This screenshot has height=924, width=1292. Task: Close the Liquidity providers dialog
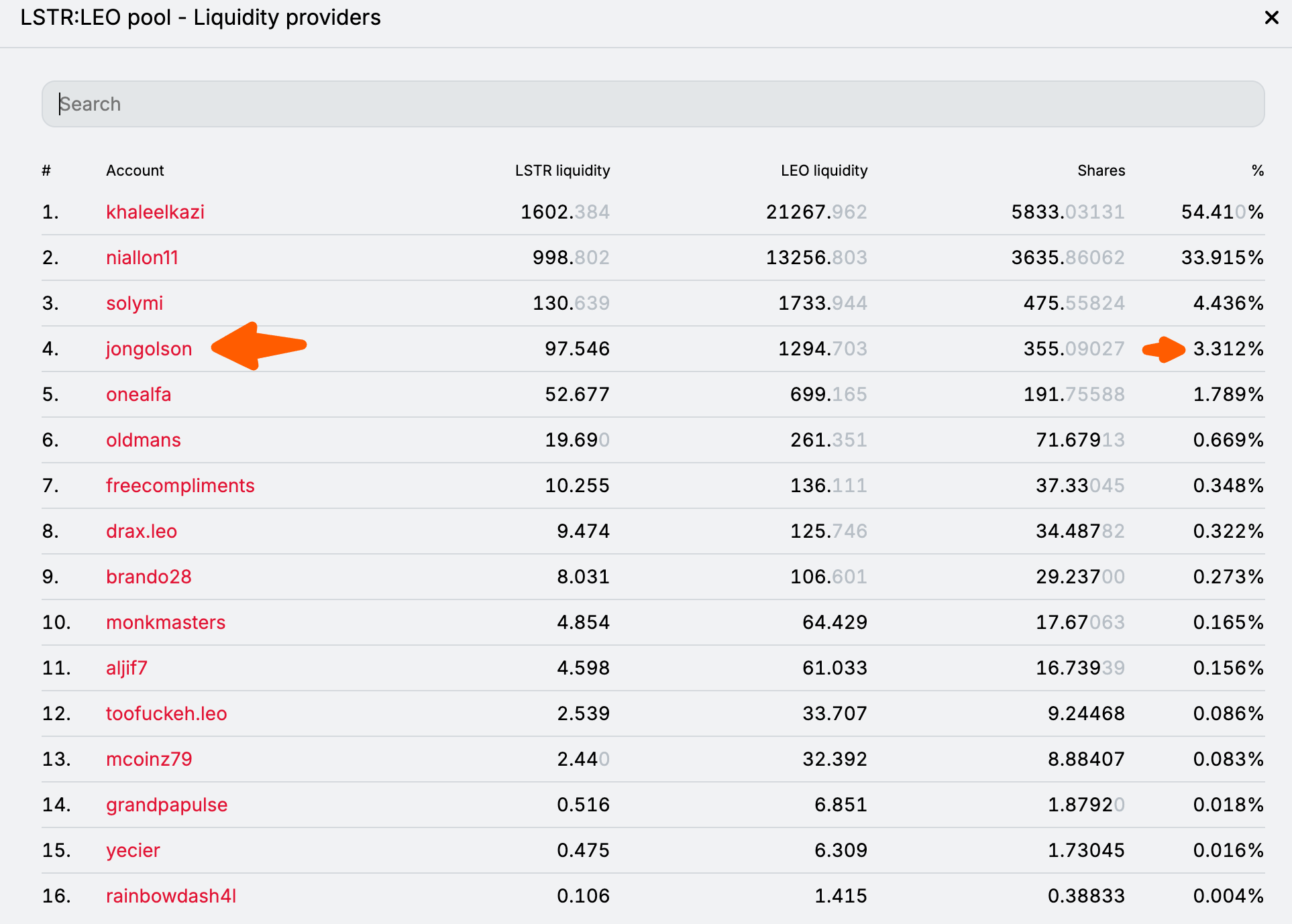pos(1271,17)
